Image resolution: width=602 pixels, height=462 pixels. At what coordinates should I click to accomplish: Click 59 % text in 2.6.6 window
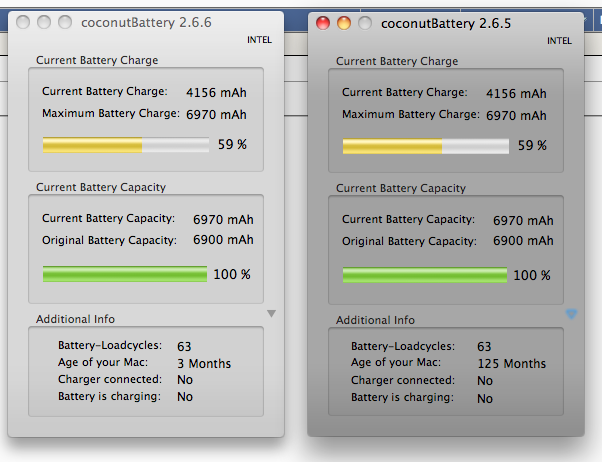(x=232, y=144)
